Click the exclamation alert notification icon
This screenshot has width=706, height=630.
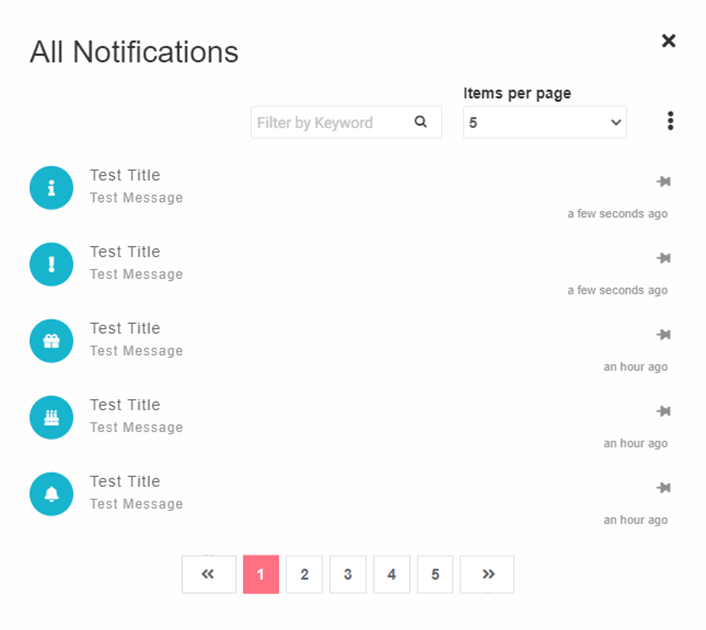pyautogui.click(x=52, y=264)
